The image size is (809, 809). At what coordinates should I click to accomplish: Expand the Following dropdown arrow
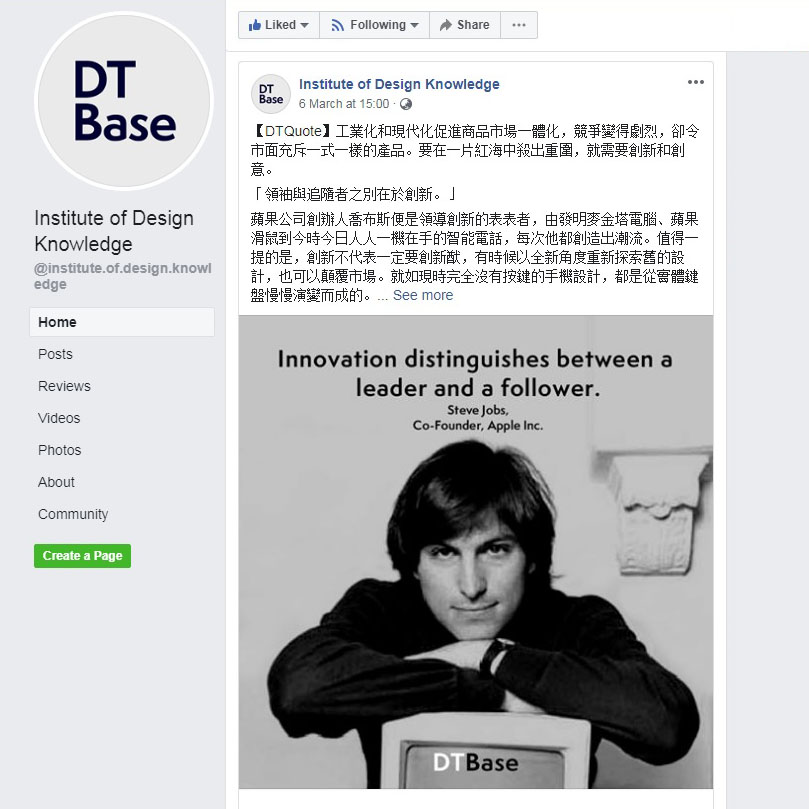tap(414, 25)
